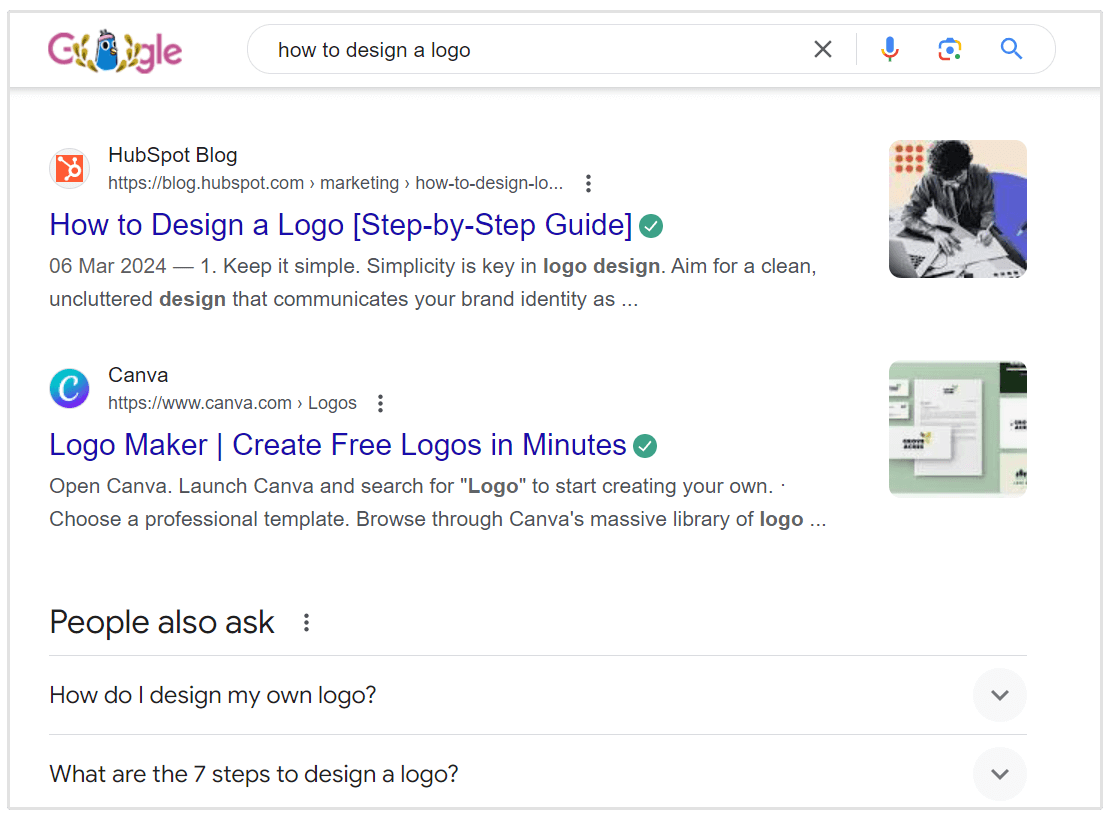Clear the search box with X icon
Screen dimensions: 1110x820
point(823,49)
